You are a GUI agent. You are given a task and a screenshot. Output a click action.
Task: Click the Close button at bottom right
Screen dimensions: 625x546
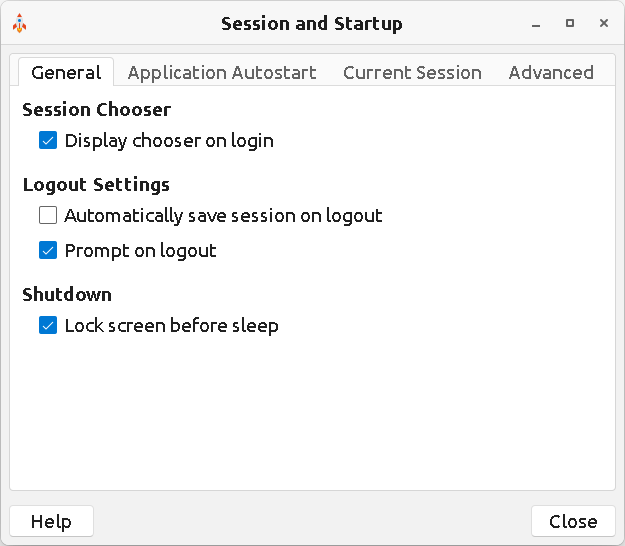573,521
